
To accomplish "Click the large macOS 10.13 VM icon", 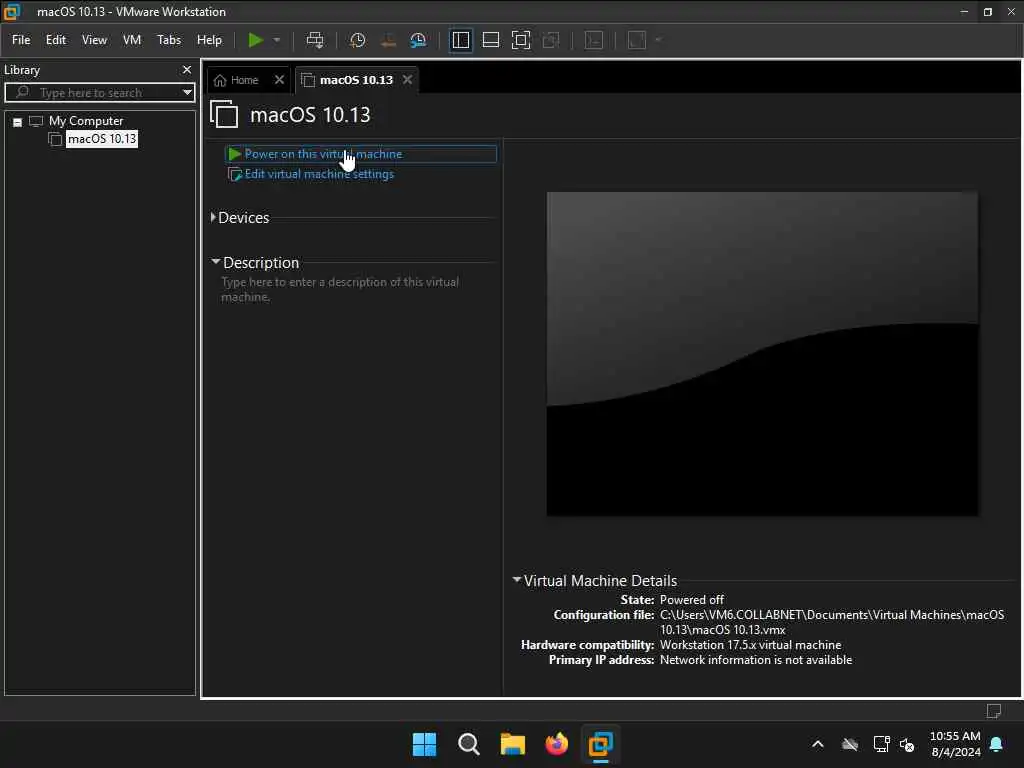I will (x=224, y=114).
